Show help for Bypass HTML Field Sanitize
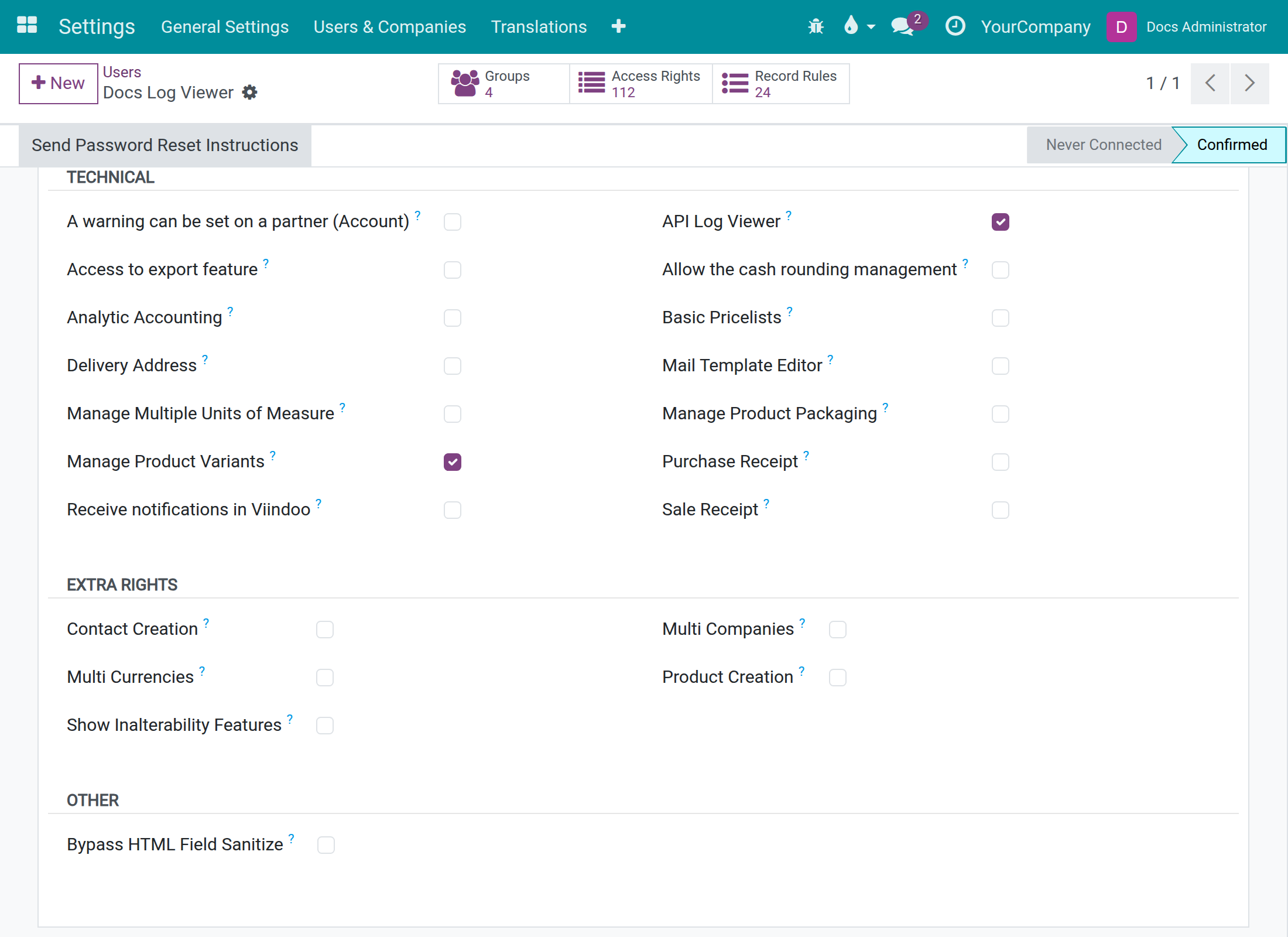 click(x=292, y=839)
